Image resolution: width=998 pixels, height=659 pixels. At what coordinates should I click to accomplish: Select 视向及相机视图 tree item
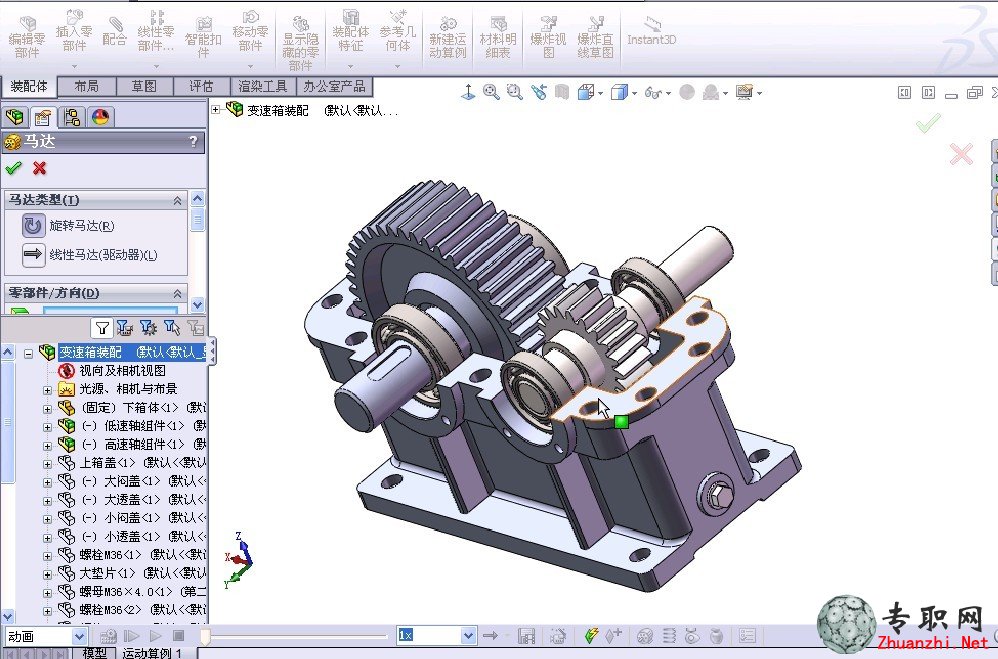122,371
